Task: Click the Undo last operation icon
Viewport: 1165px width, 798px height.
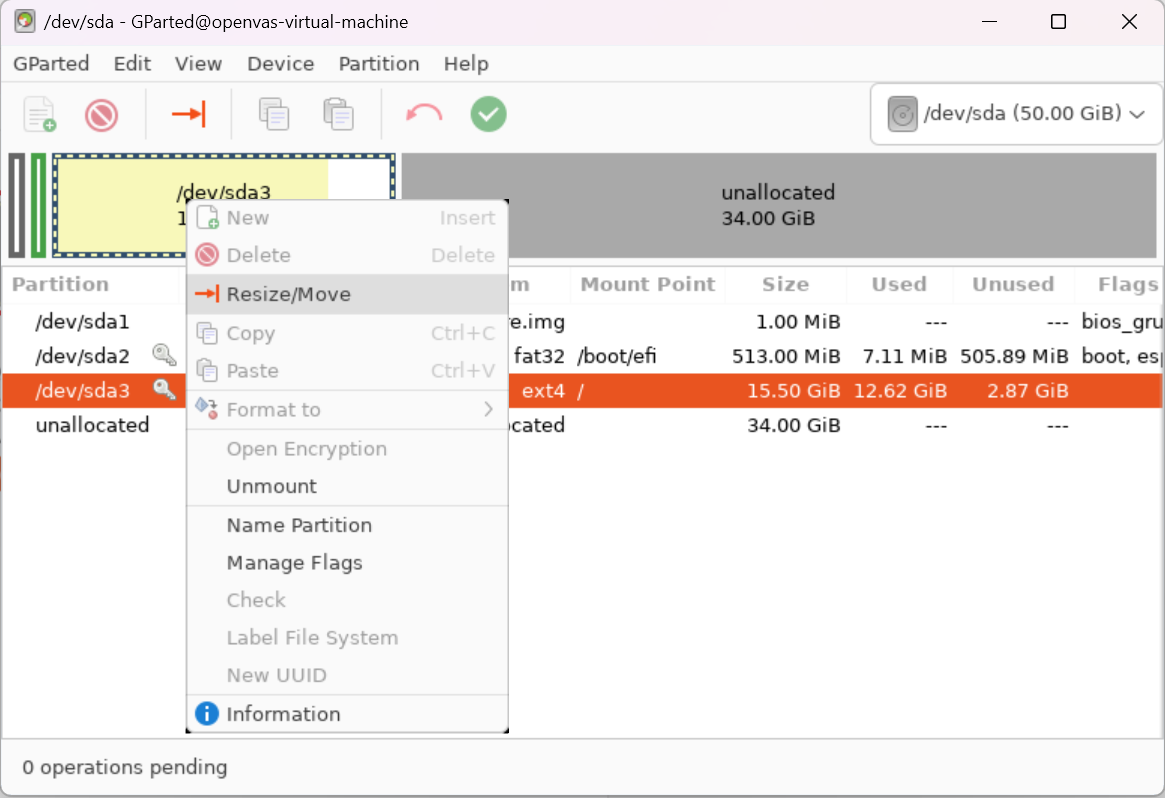Action: pyautogui.click(x=424, y=114)
